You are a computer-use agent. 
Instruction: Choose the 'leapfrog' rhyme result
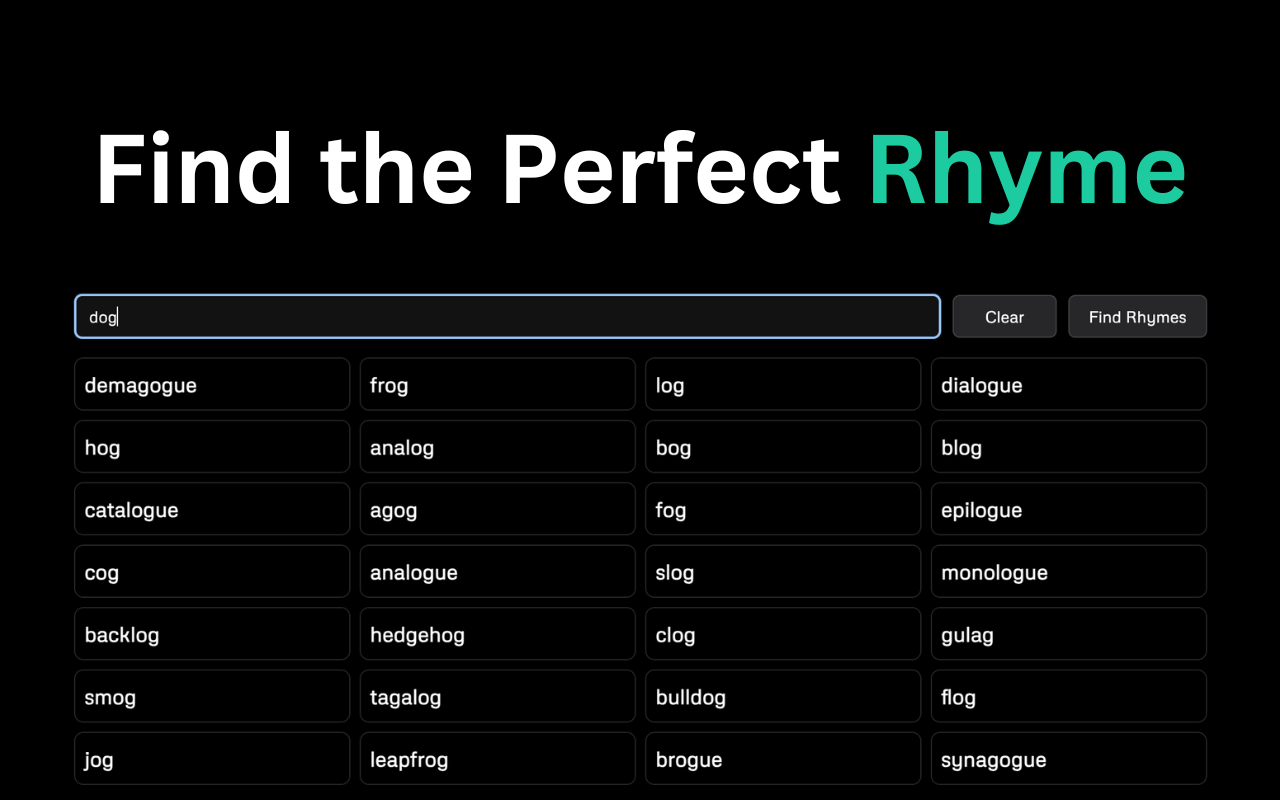(497, 759)
